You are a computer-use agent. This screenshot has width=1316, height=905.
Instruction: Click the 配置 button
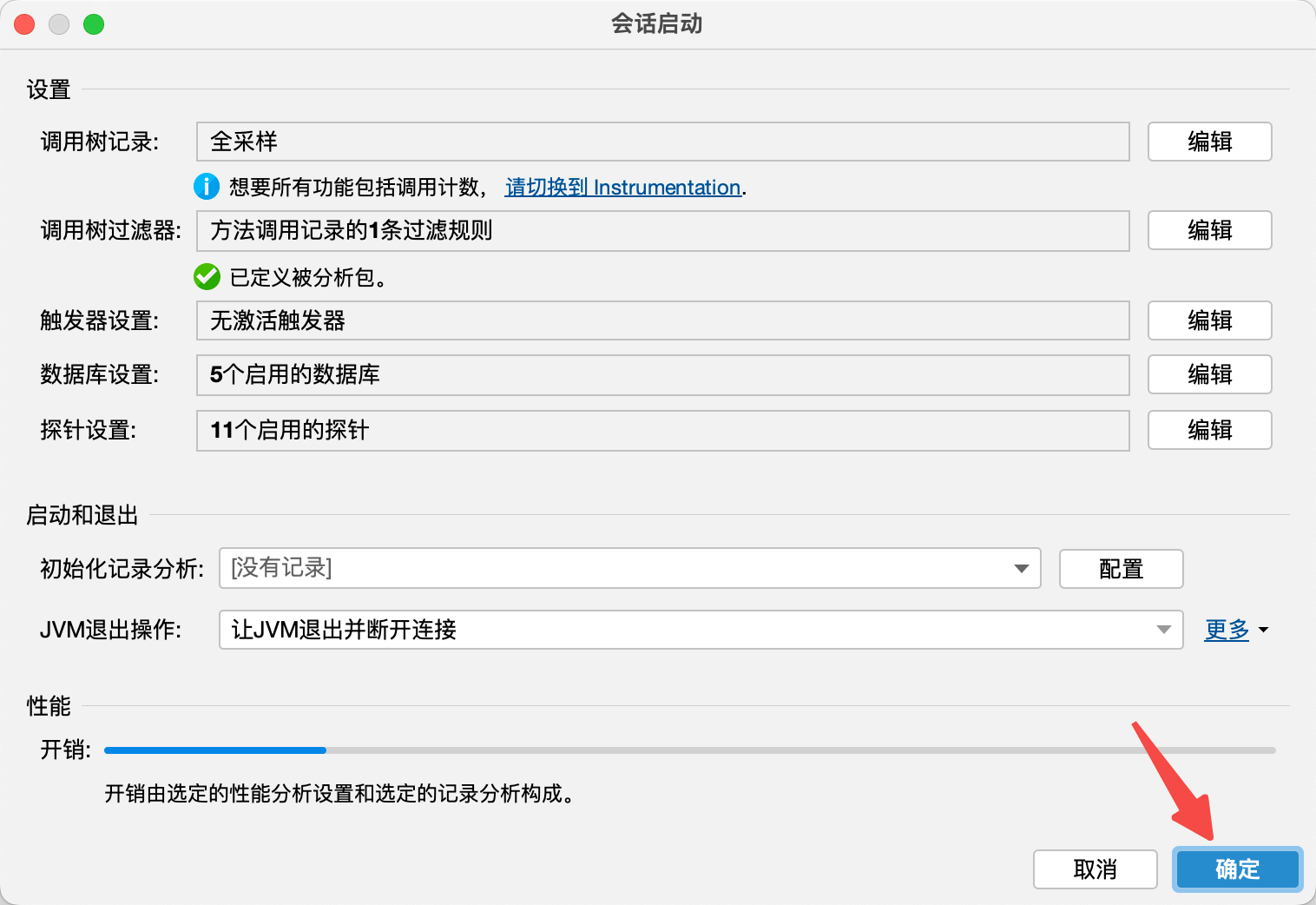(1121, 569)
